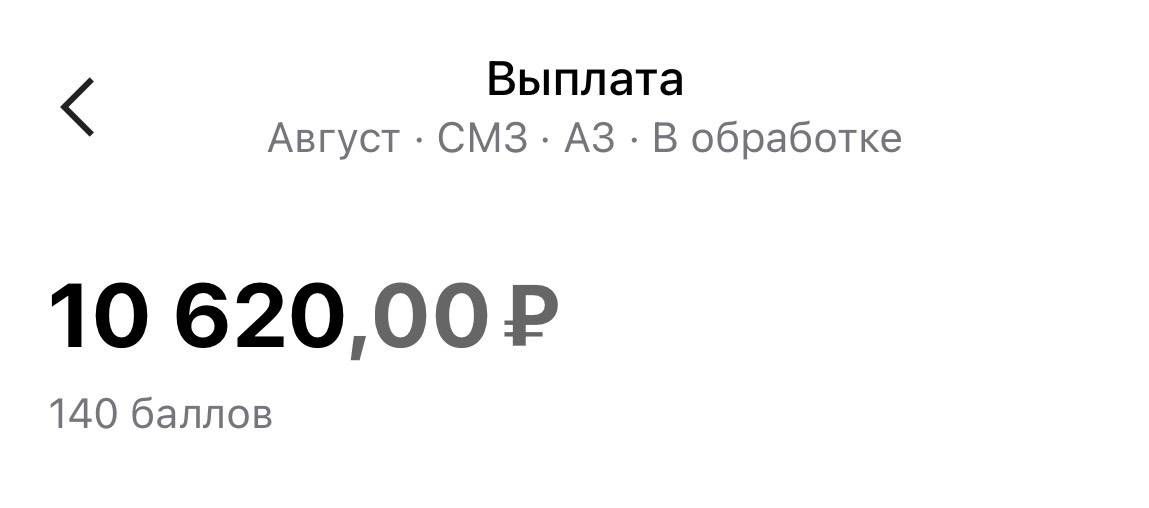
Task: Click the gray ,00 kopecks portion
Action: (x=418, y=320)
